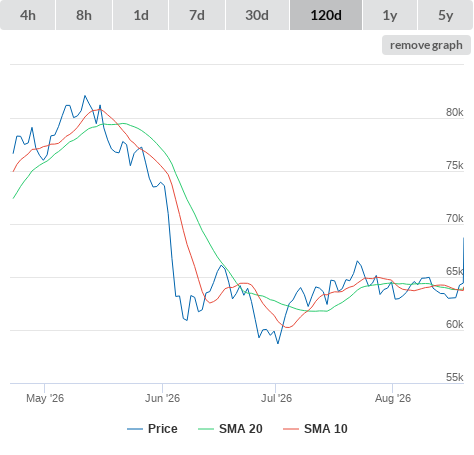The height and width of the screenshot is (455, 474).
Task: Open the 7d chart range
Action: pyautogui.click(x=197, y=15)
